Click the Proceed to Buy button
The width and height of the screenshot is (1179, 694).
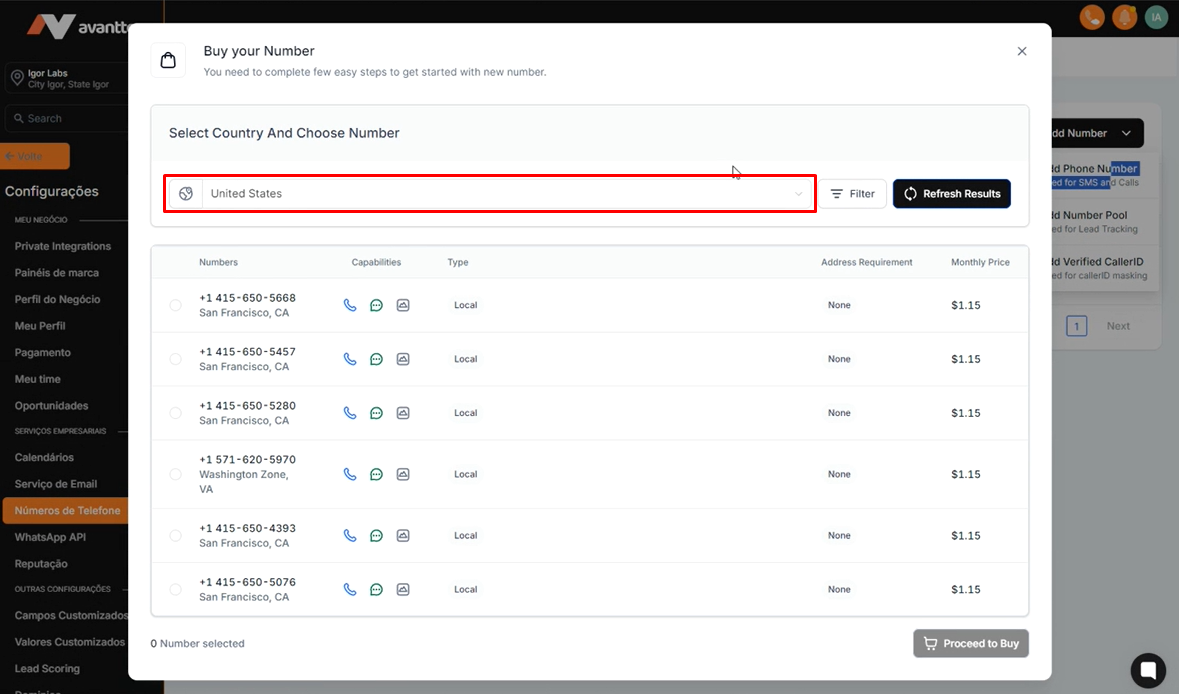coord(970,644)
